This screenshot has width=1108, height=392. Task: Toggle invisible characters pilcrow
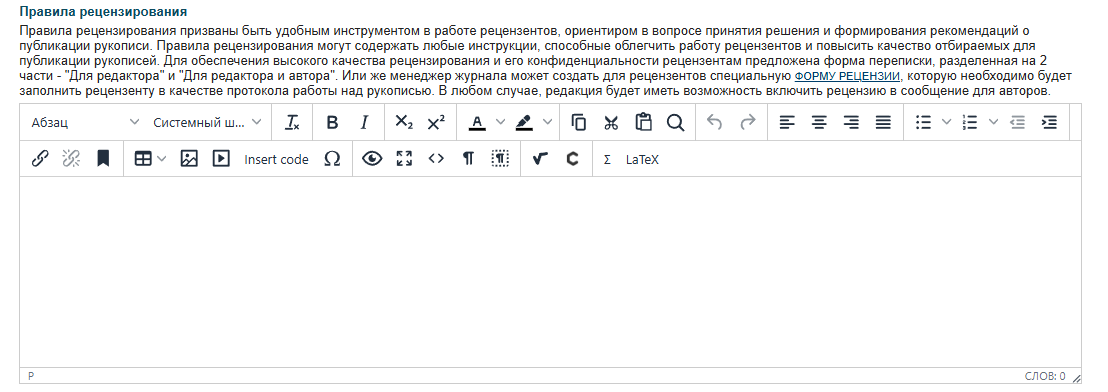pyautogui.click(x=468, y=160)
